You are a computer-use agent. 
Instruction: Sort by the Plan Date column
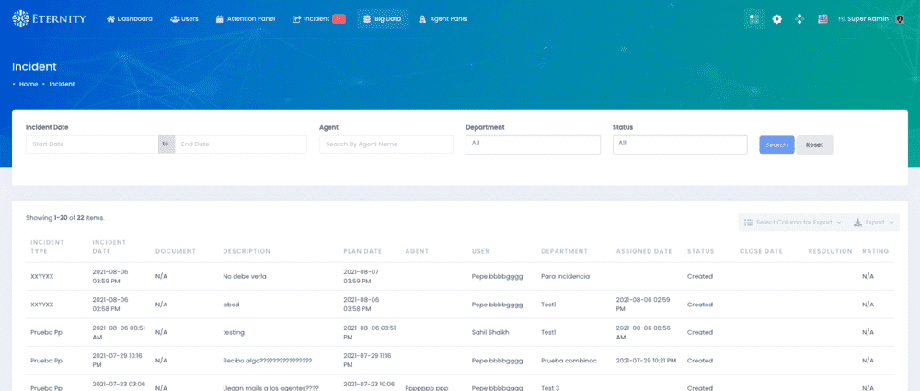coord(363,251)
